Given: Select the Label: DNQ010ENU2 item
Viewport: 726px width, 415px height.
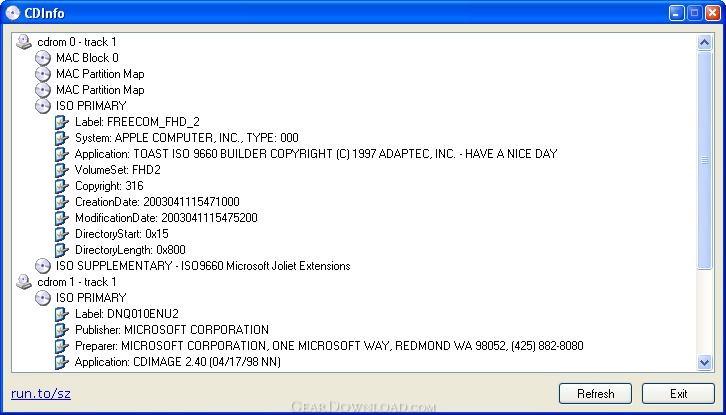Looking at the screenshot, I should (127, 314).
